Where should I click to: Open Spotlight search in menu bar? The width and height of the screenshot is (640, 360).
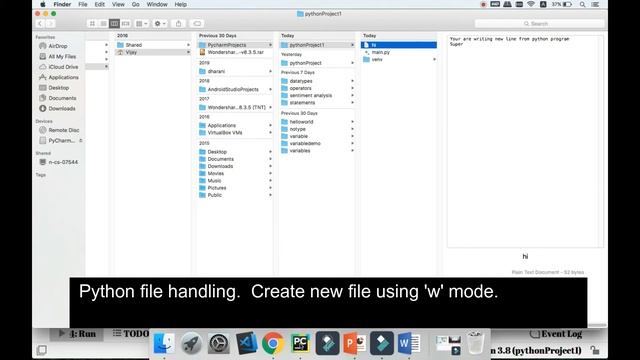click(582, 4)
